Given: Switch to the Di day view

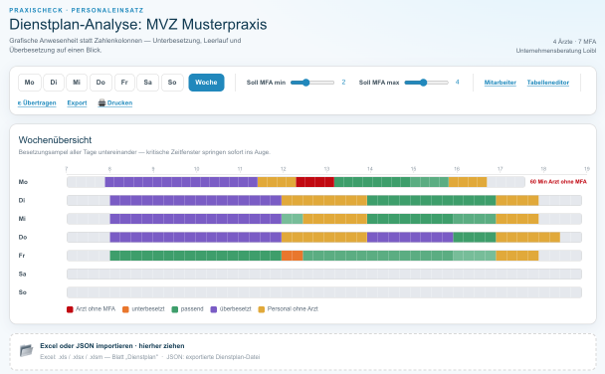Looking at the screenshot, I should point(54,83).
